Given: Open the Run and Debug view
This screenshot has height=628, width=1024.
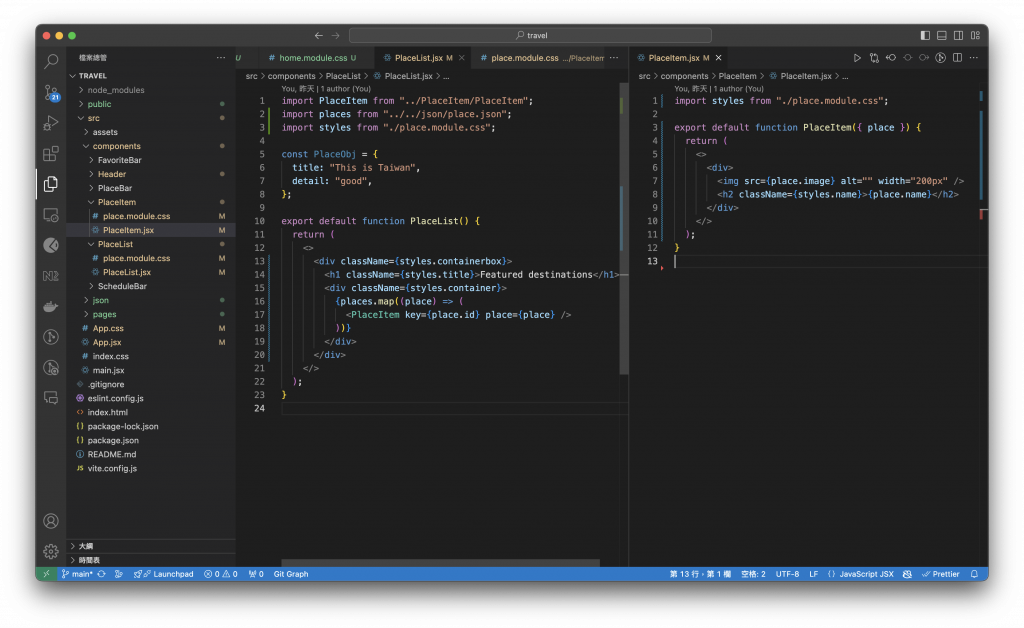Looking at the screenshot, I should (x=51, y=123).
